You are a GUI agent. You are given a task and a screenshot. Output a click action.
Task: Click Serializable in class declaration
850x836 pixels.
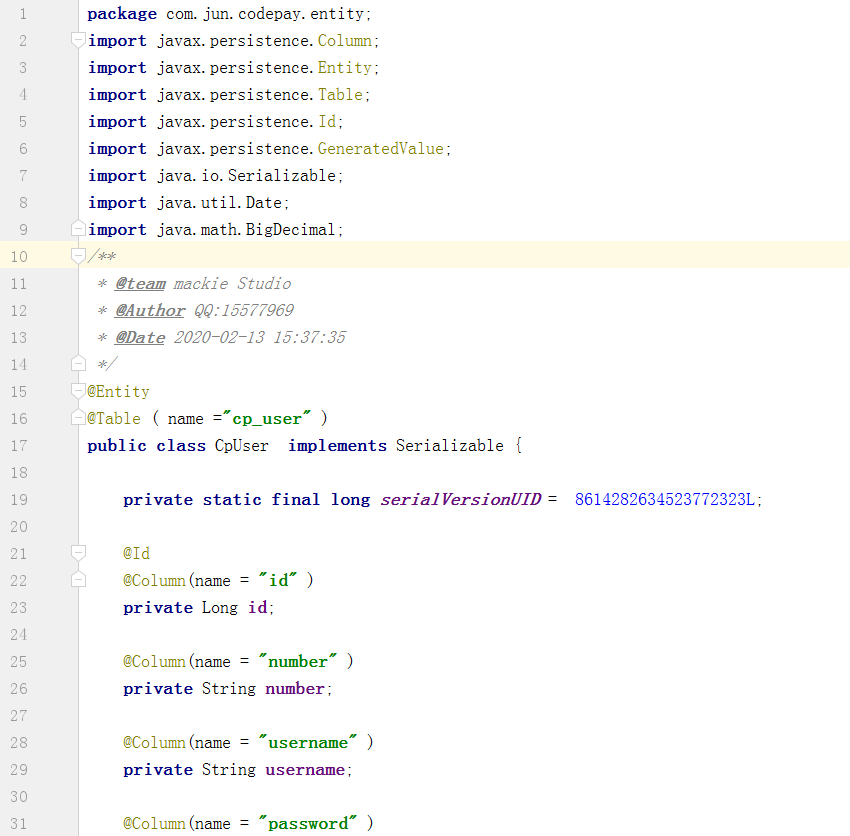point(450,446)
